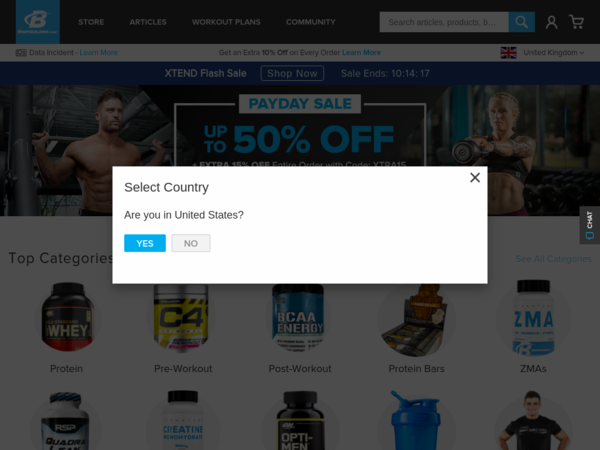Open Data Incident Learn More link
The image size is (600, 450).
pos(99,53)
